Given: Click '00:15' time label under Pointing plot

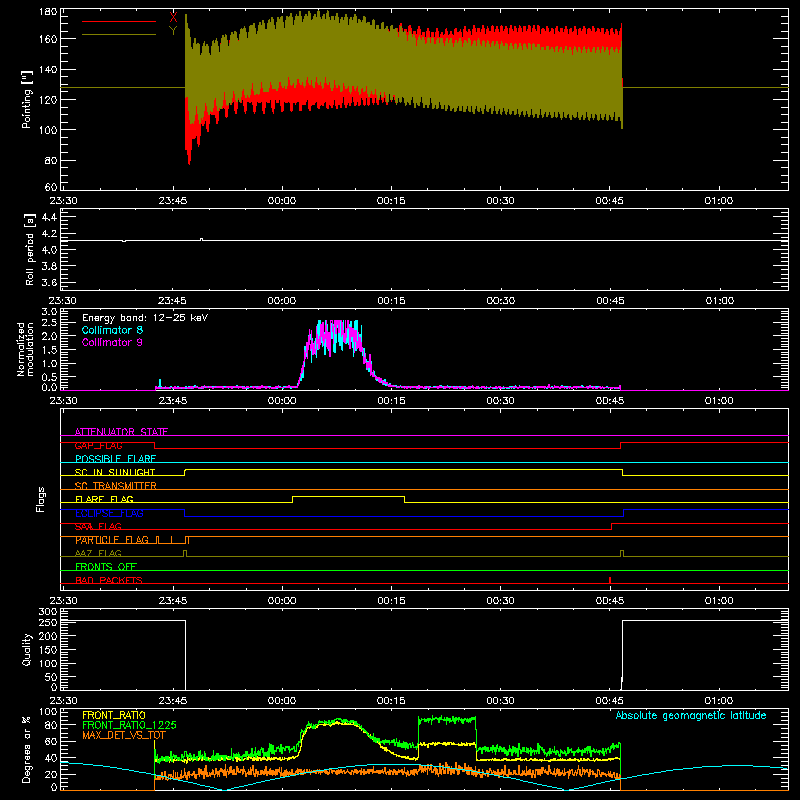Looking at the screenshot, I should coord(391,201).
